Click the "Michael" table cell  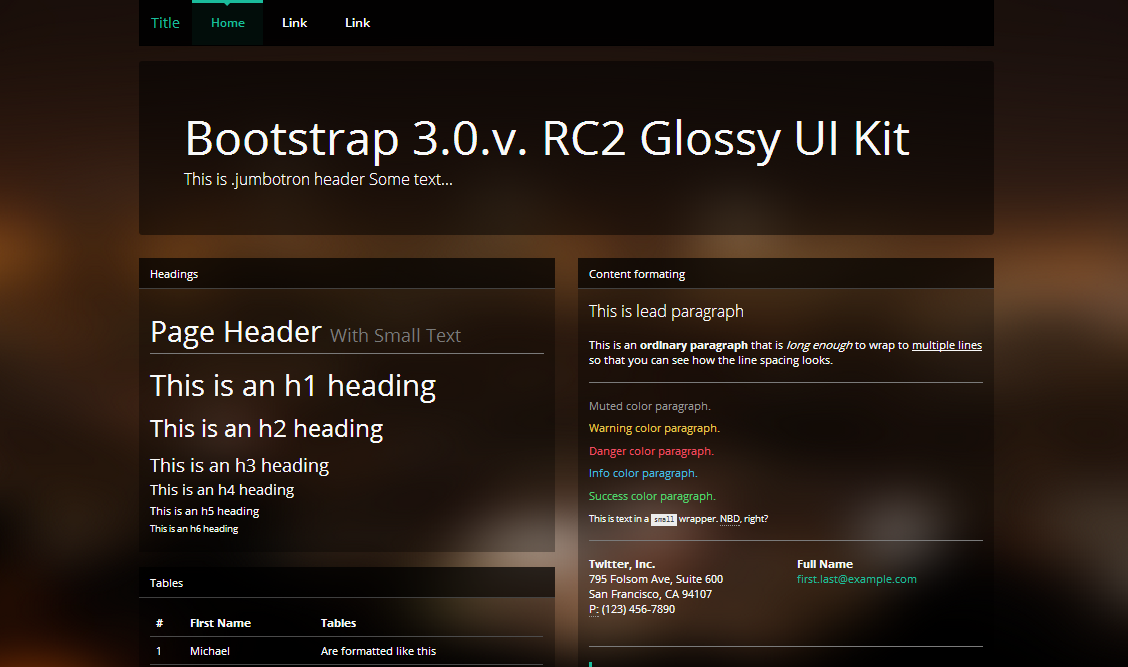click(210, 651)
